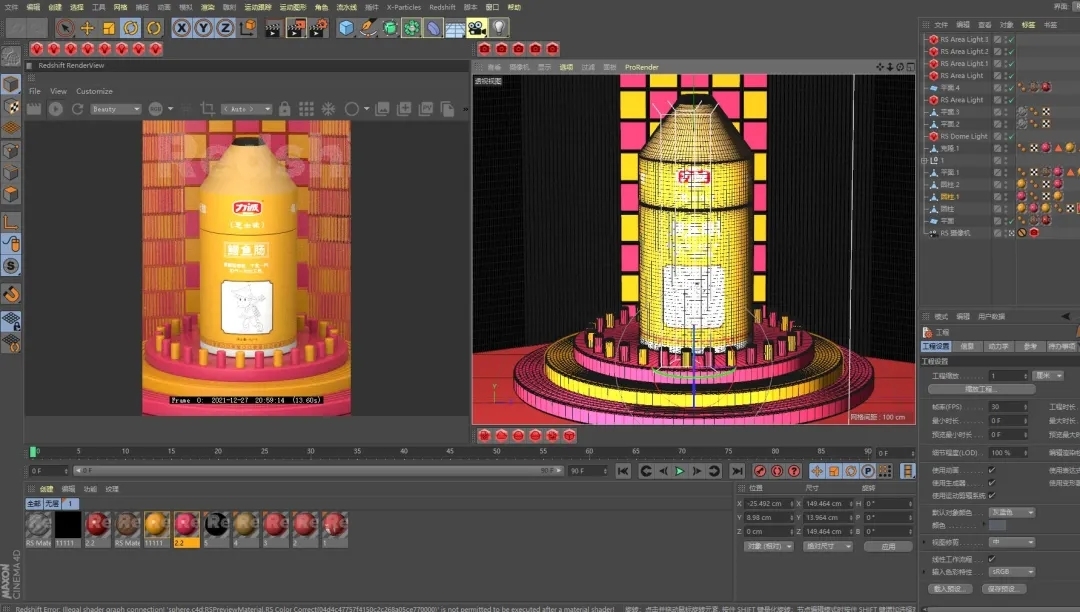1080x612 pixels.
Task: Click the 帧率(FPS) field showing 30
Action: pyautogui.click(x=1008, y=406)
